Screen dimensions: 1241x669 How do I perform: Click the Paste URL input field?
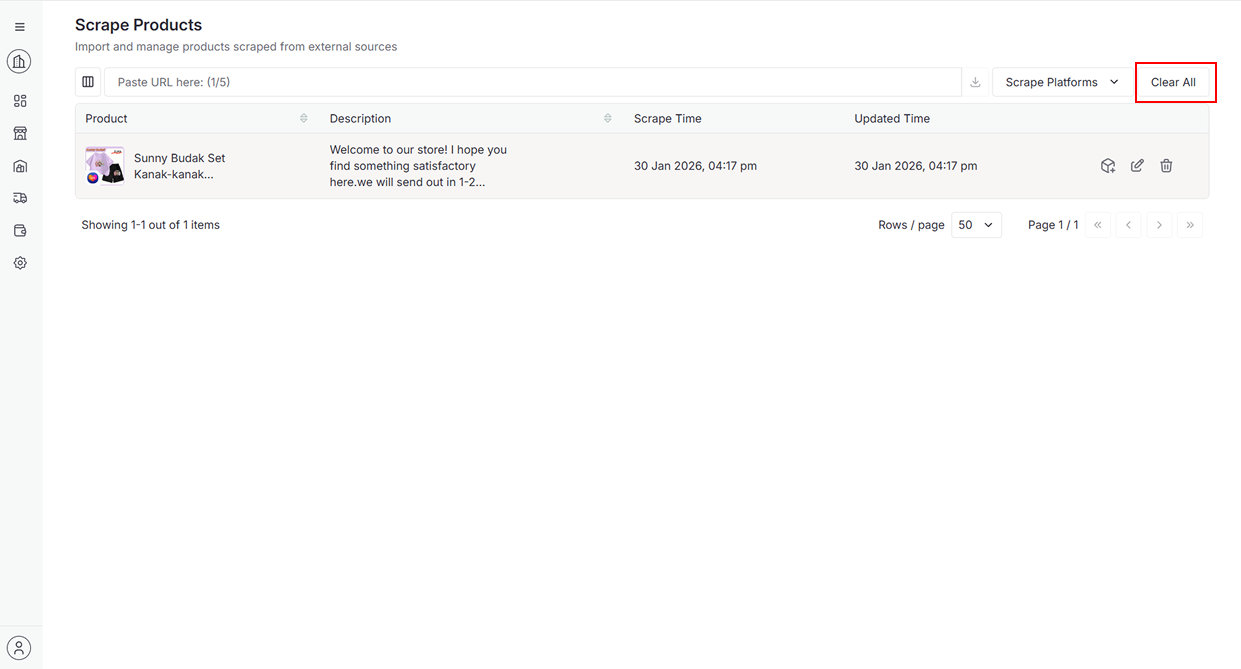(532, 82)
